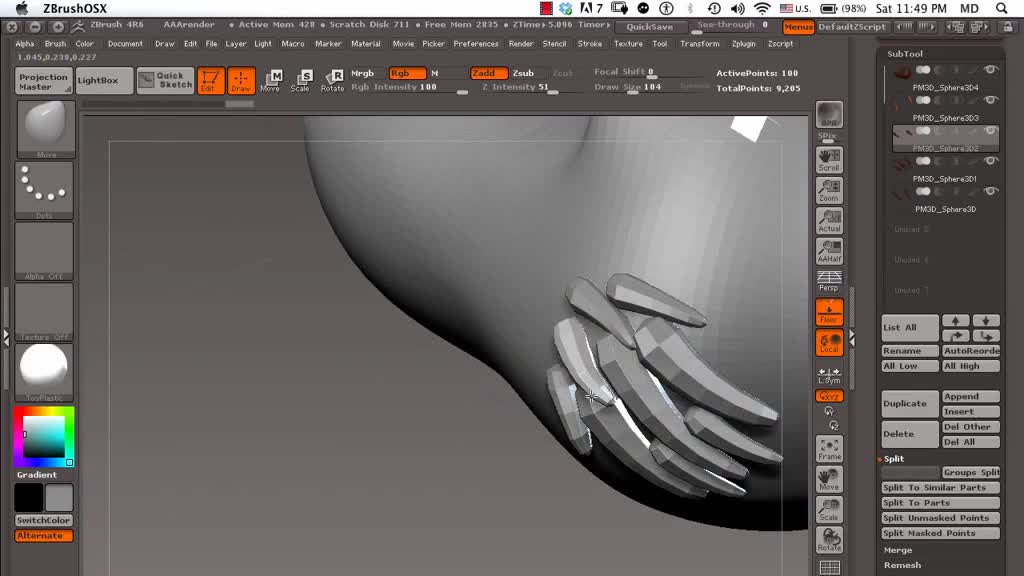Click the AAHalf view icon
The image size is (1024, 576).
click(x=829, y=251)
